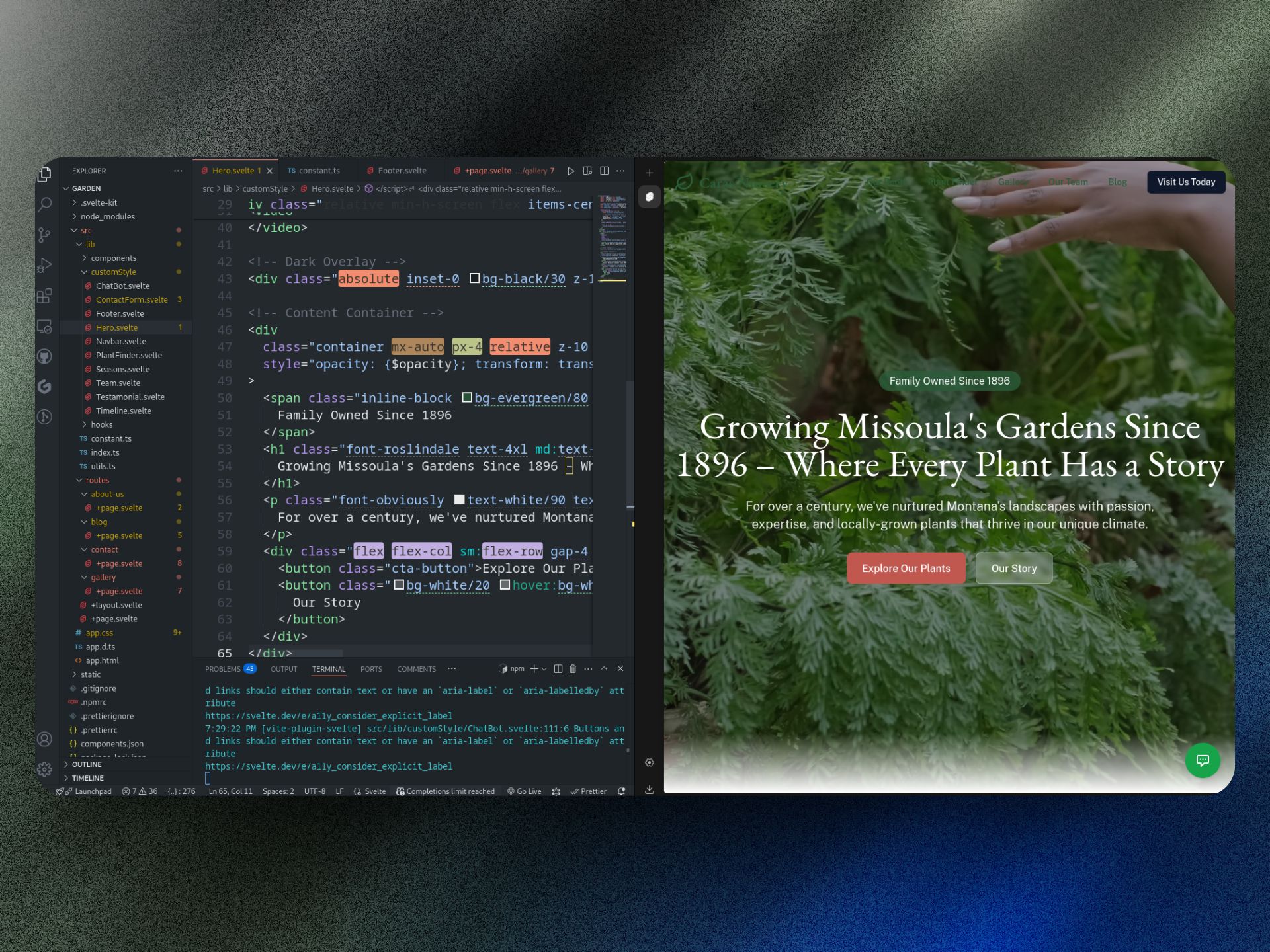This screenshot has height=952, width=1270.
Task: Open editor More Actions ellipsis
Action: [x=620, y=171]
